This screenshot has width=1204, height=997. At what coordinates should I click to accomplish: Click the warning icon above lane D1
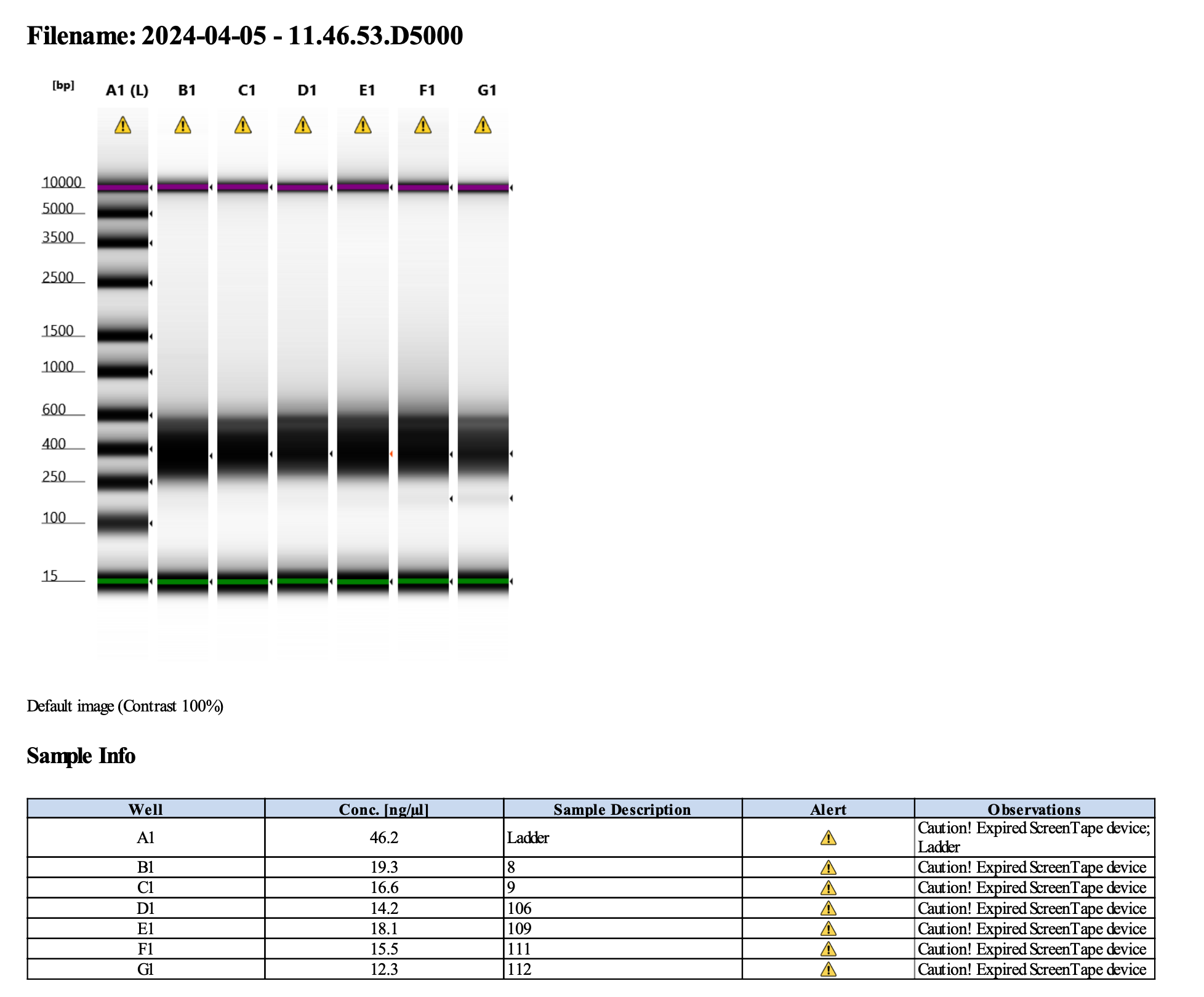tap(303, 126)
